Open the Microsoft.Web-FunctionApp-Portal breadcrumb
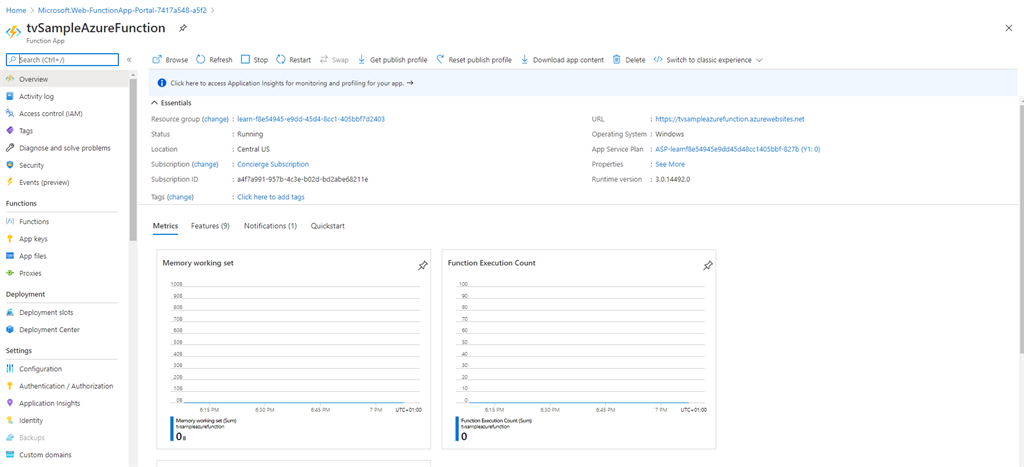 pyautogui.click(x=122, y=10)
